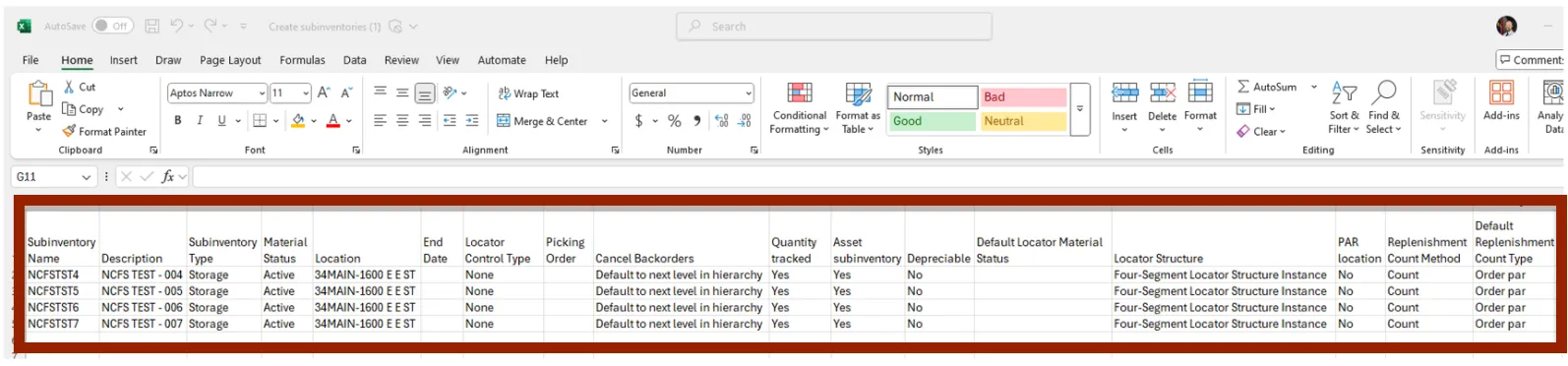Click the Merge & Center icon
The image size is (1568, 366).
503,121
